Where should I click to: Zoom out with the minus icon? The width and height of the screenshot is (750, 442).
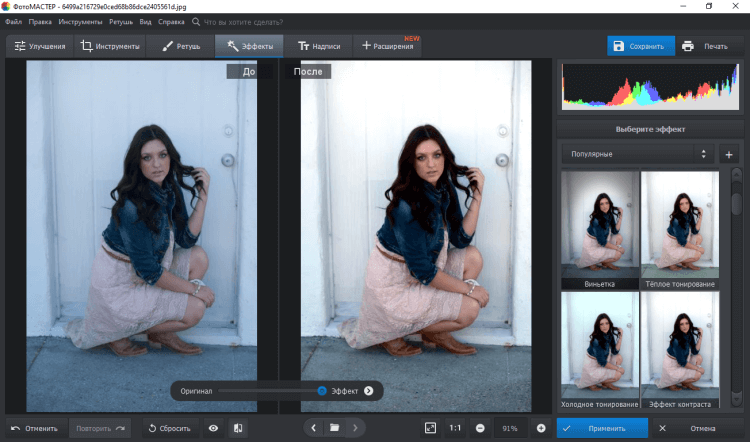[x=480, y=428]
